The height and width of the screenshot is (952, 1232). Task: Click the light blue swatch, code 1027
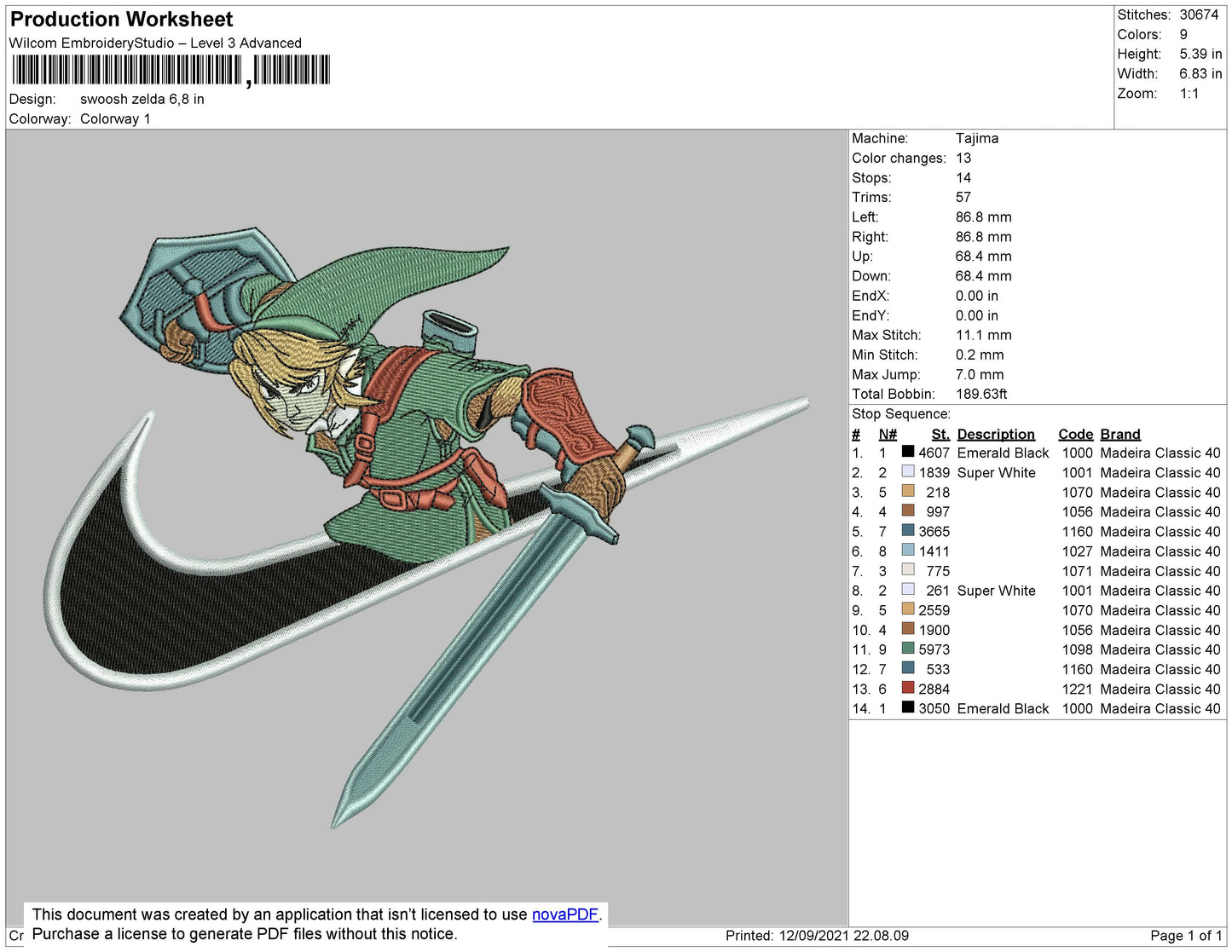coord(908,551)
